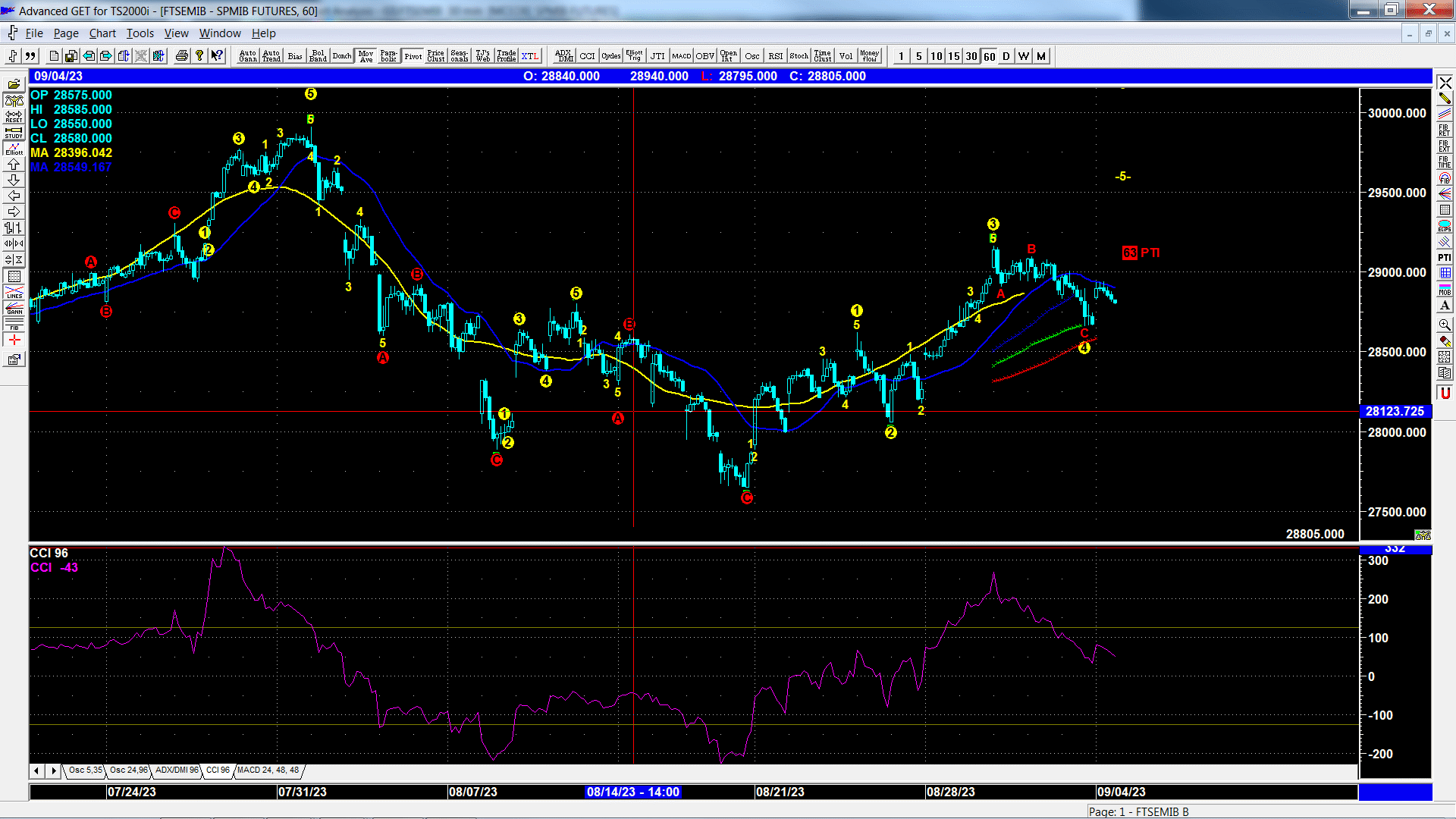This screenshot has height=819, width=1456.
Task: Switch to 30-minute timeframe
Action: (971, 56)
